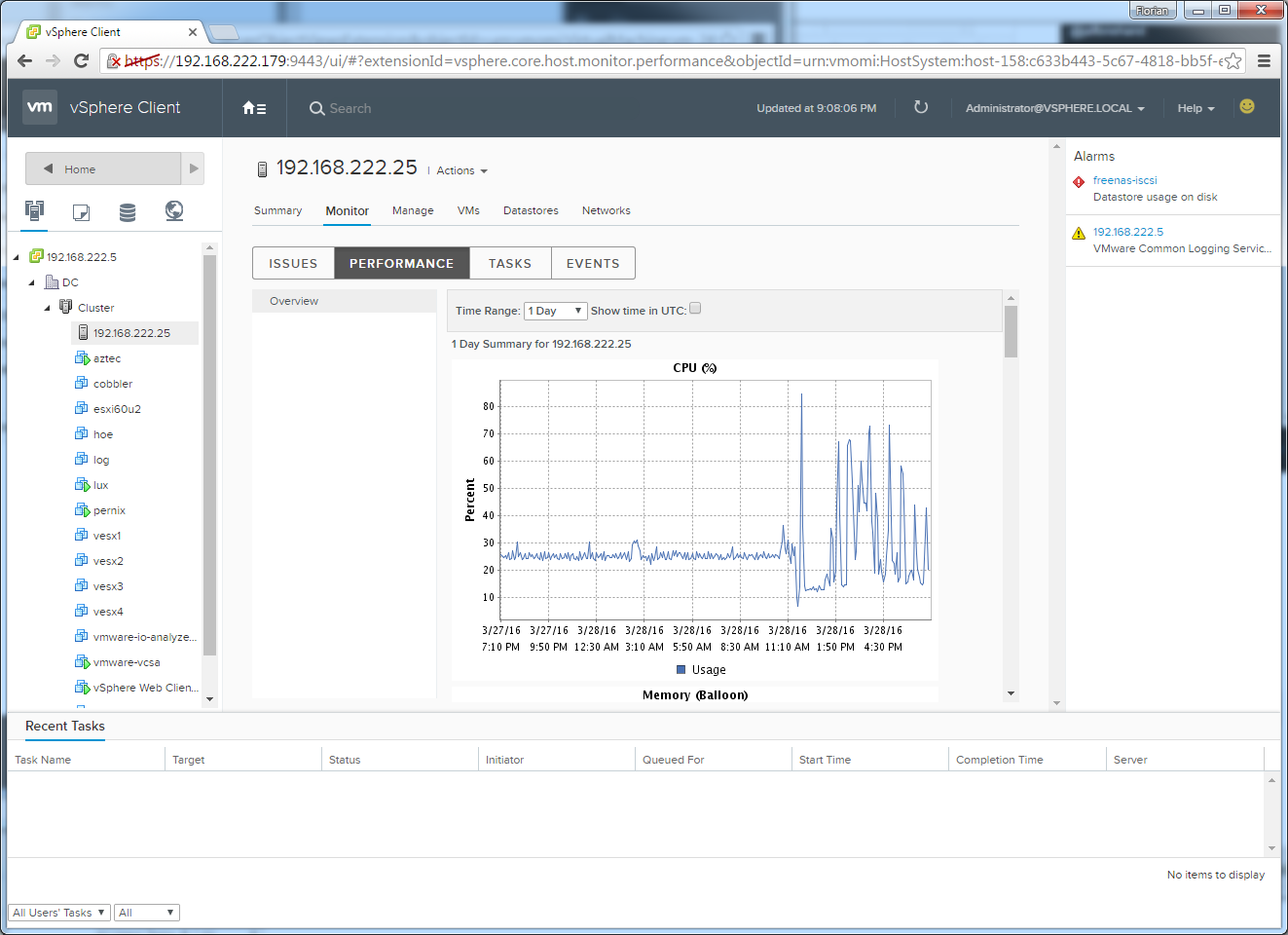Viewport: 1288px width, 935px height.
Task: Switch to the Summary tab
Action: pos(277,210)
